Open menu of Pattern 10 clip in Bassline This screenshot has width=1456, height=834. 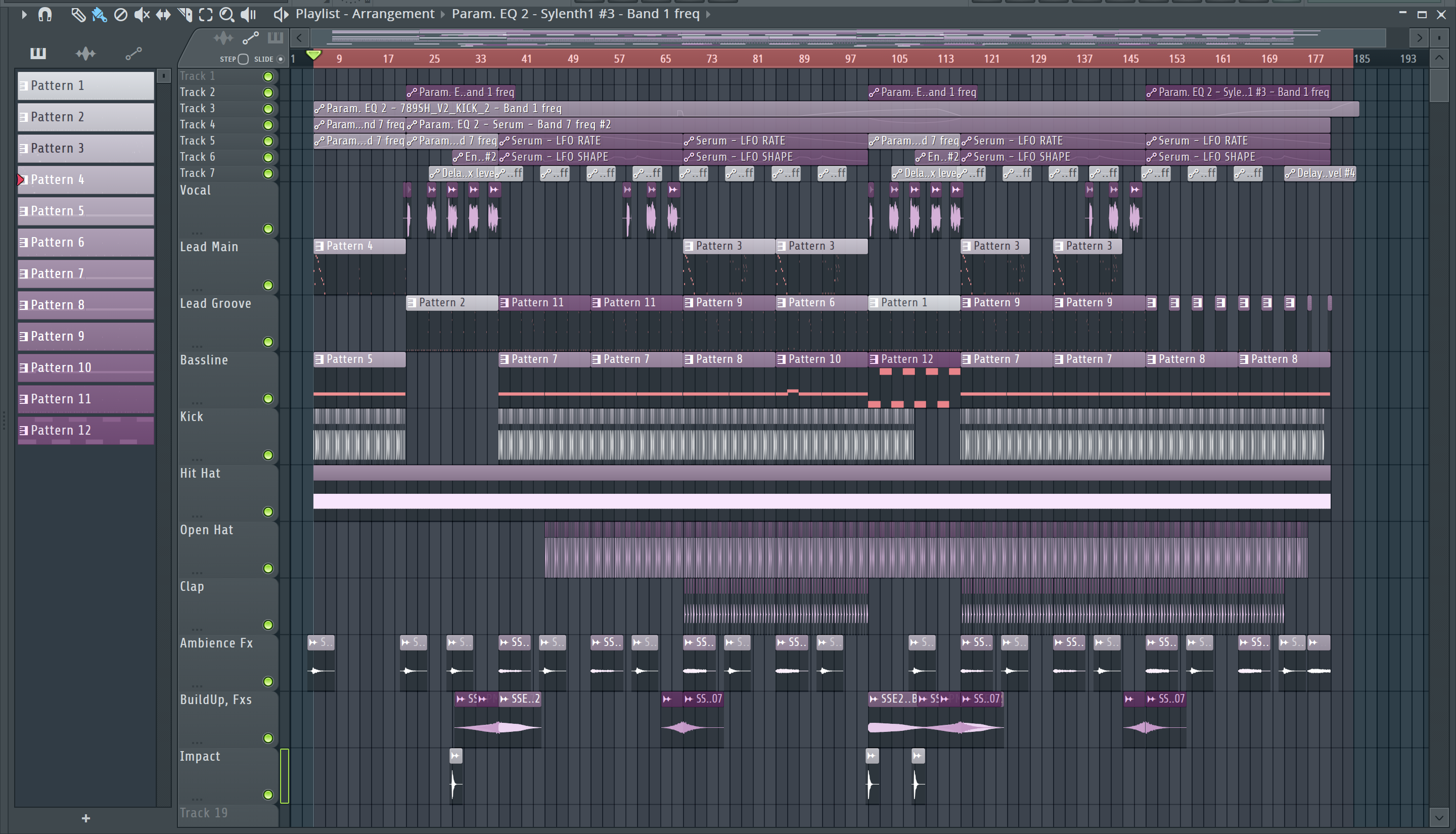click(x=781, y=360)
